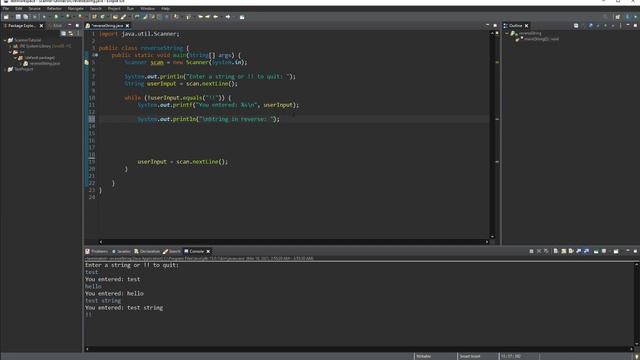The image size is (640, 360).
Task: Open the Source menu
Action: (x=35, y=9)
